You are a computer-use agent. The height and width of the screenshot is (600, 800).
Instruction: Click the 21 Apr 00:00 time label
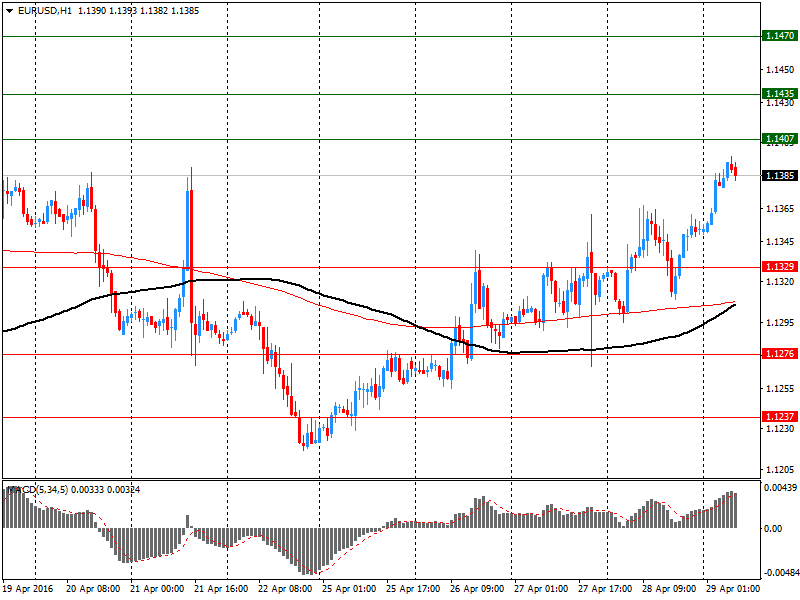[x=157, y=589]
